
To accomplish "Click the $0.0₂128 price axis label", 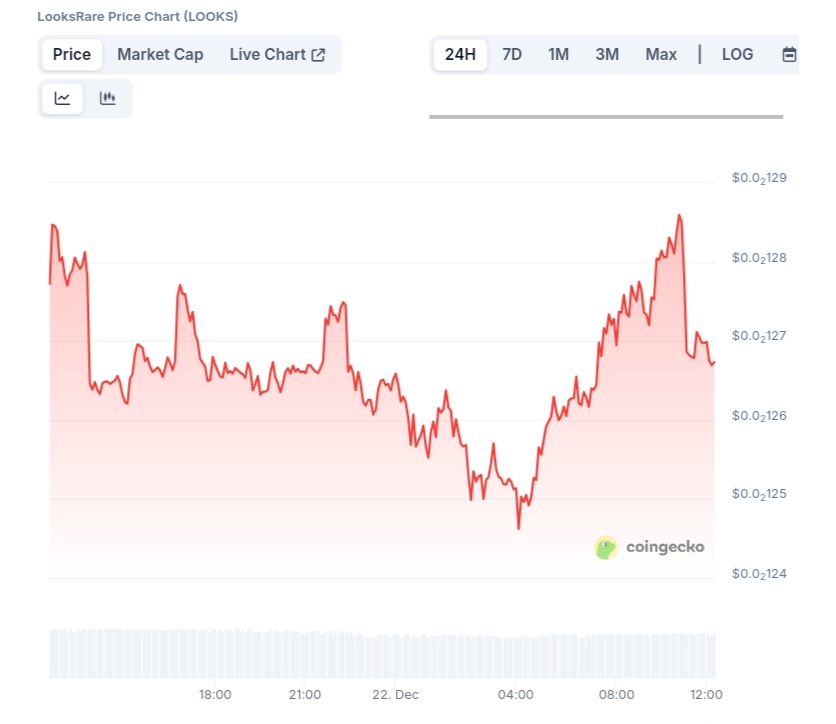I will [759, 258].
